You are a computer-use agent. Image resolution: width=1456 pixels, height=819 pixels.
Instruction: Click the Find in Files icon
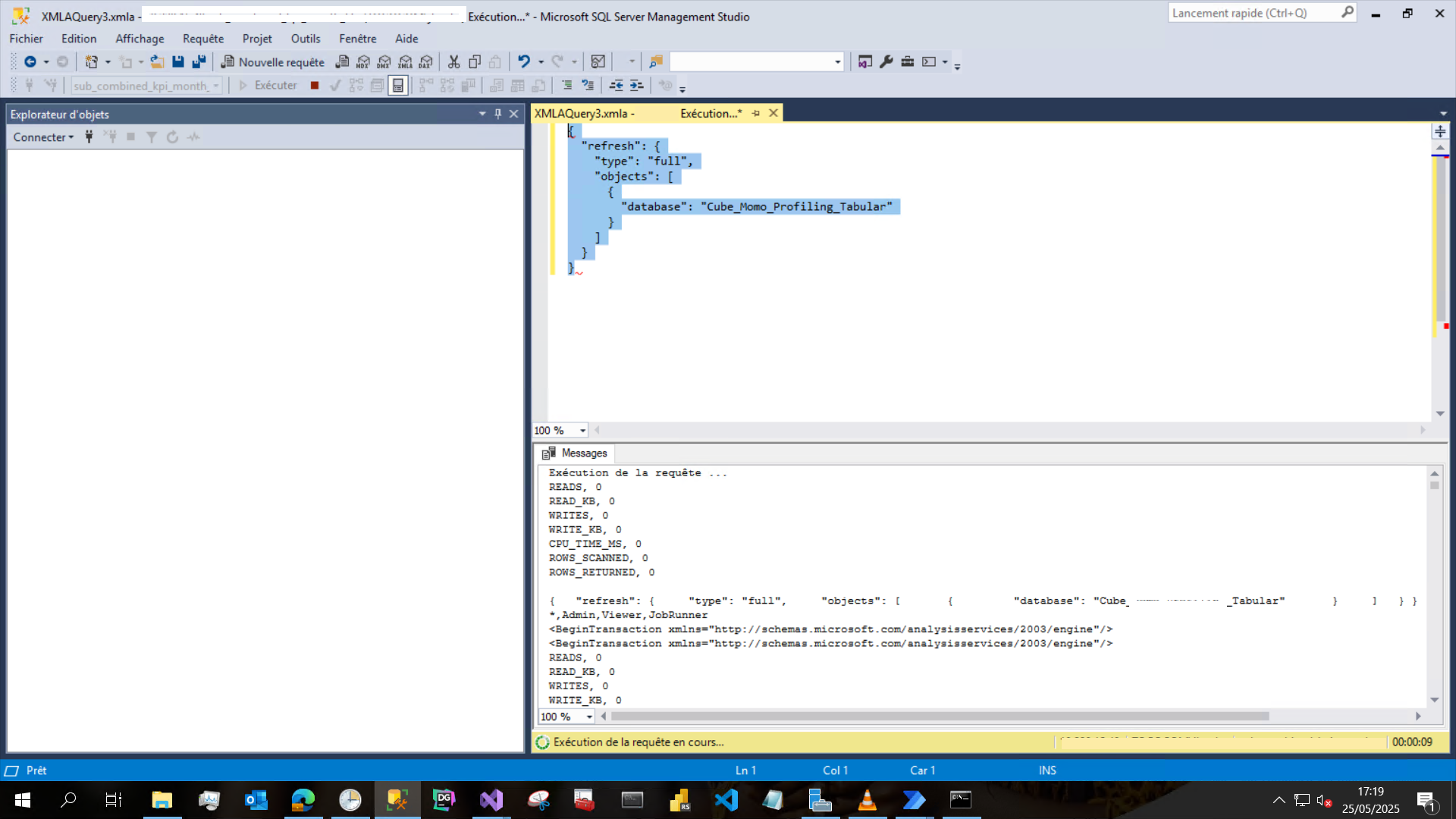click(656, 61)
